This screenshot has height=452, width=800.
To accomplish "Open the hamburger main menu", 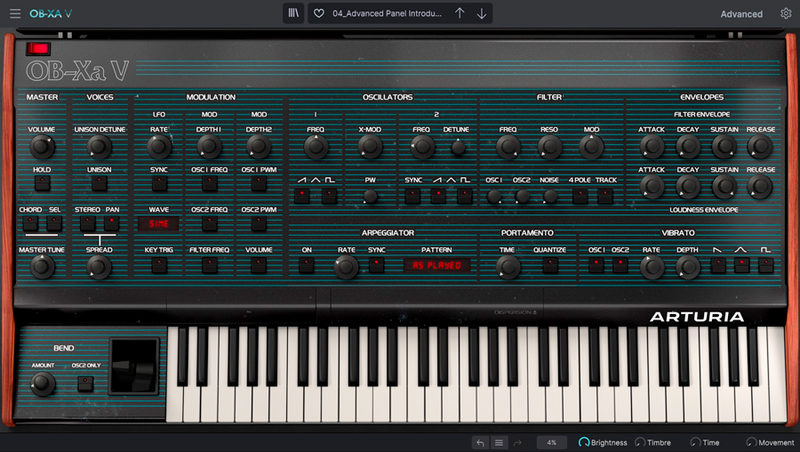I will coord(15,14).
